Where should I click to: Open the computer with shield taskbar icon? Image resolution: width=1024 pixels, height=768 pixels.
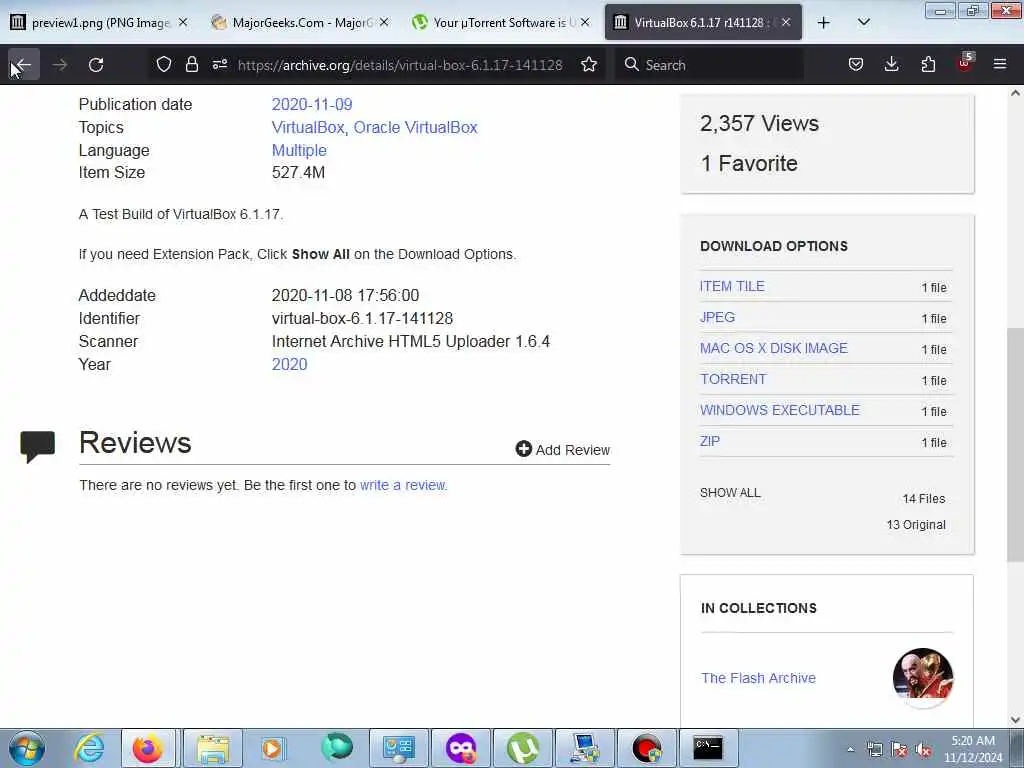point(584,748)
